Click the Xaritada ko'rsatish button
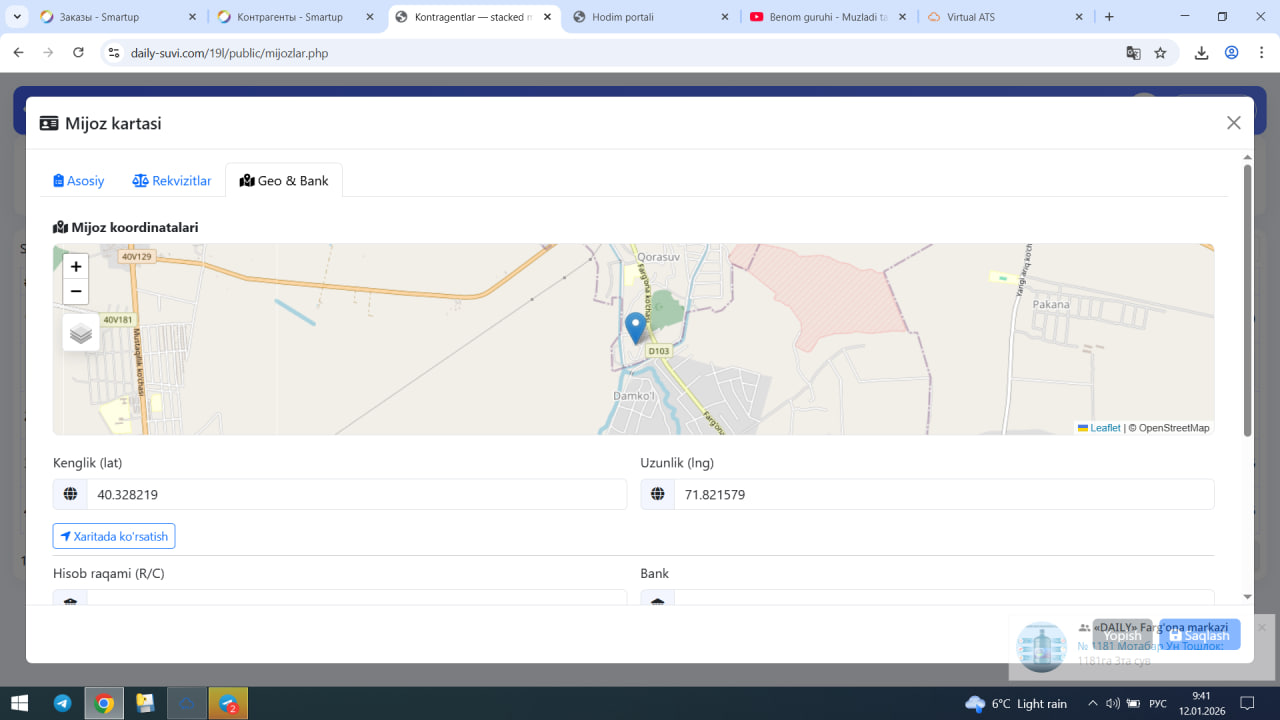 coord(114,536)
